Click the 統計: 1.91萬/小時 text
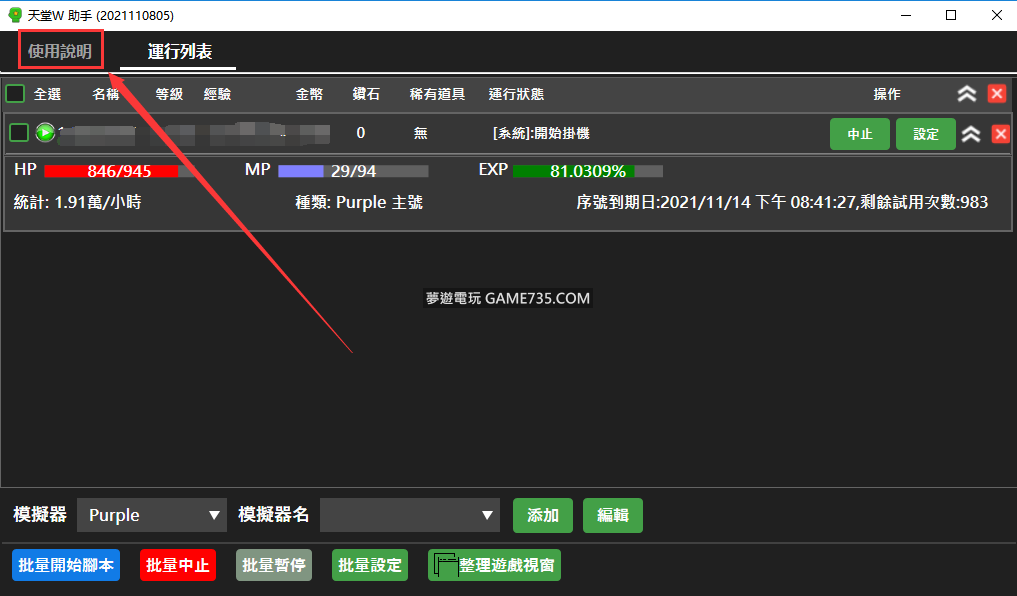The height and width of the screenshot is (596, 1017). tap(78, 202)
